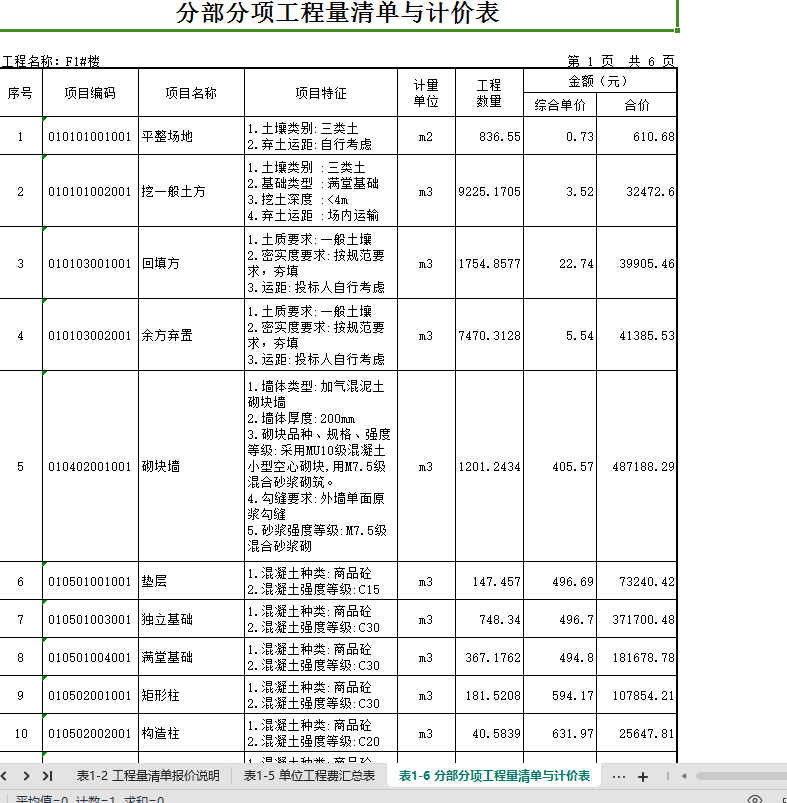Select unit price cell 494.8
This screenshot has height=803, width=787.
pos(560,657)
